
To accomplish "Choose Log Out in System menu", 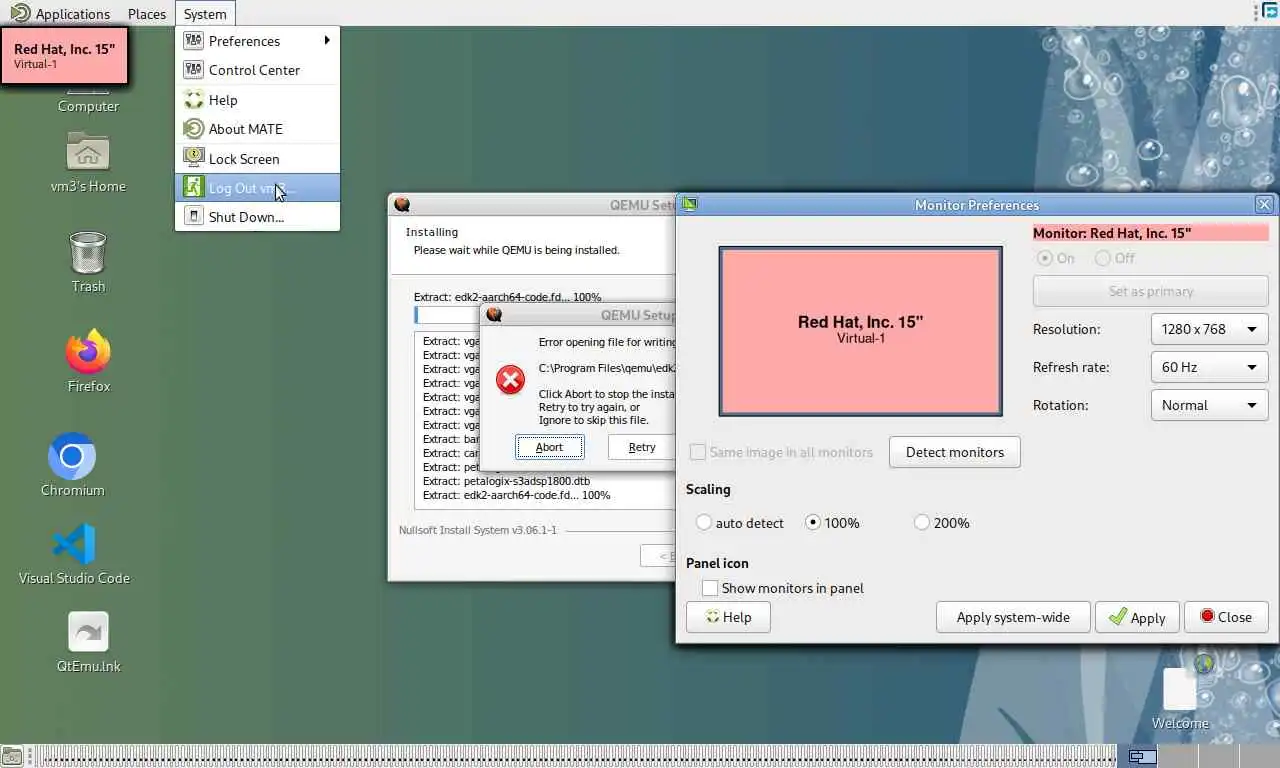I will pos(258,188).
